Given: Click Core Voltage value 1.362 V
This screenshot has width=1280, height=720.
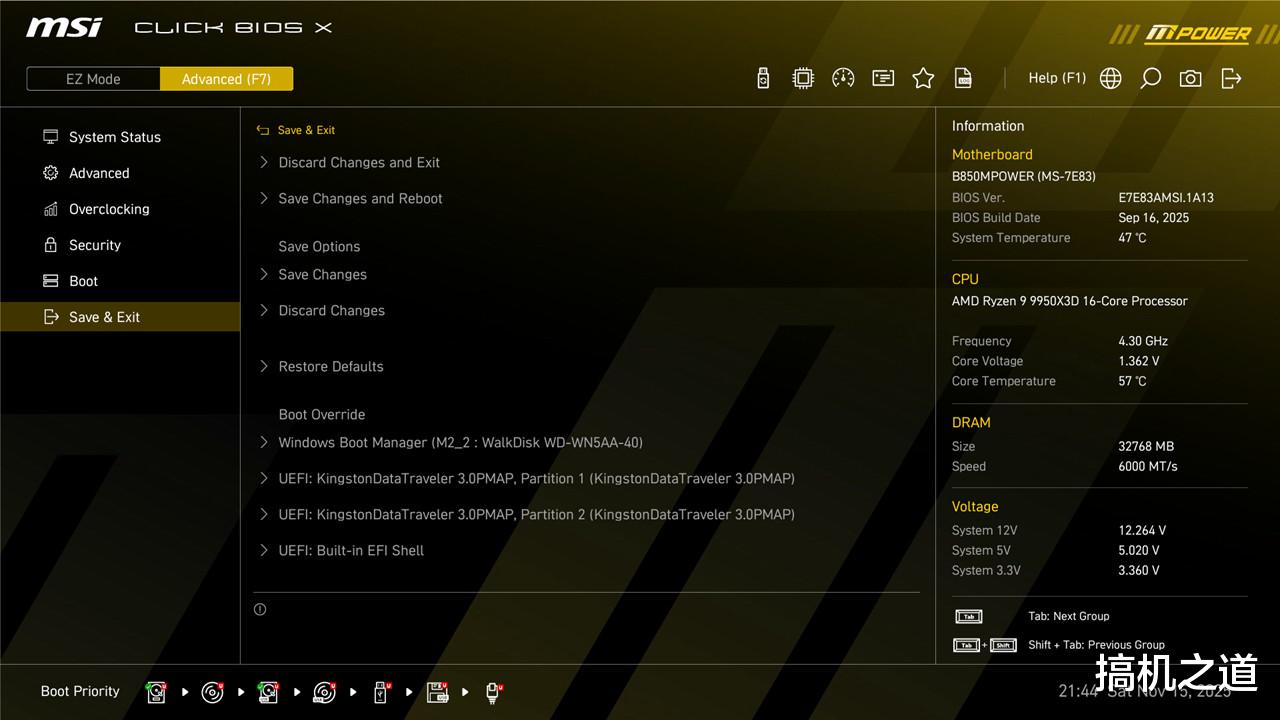Looking at the screenshot, I should tap(1139, 361).
